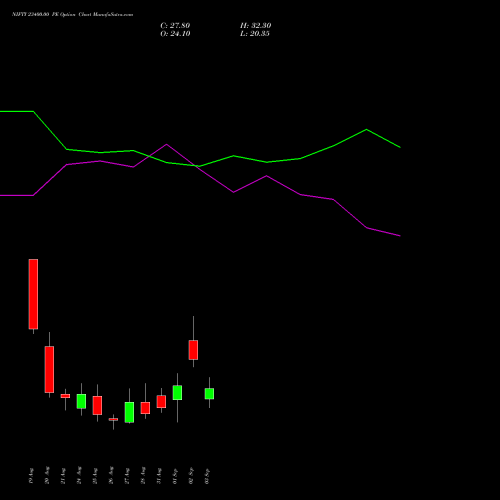Viewport: 500px width, 500px height.
Task: Click the red candlestick for 31 Aug
Action: point(161,401)
